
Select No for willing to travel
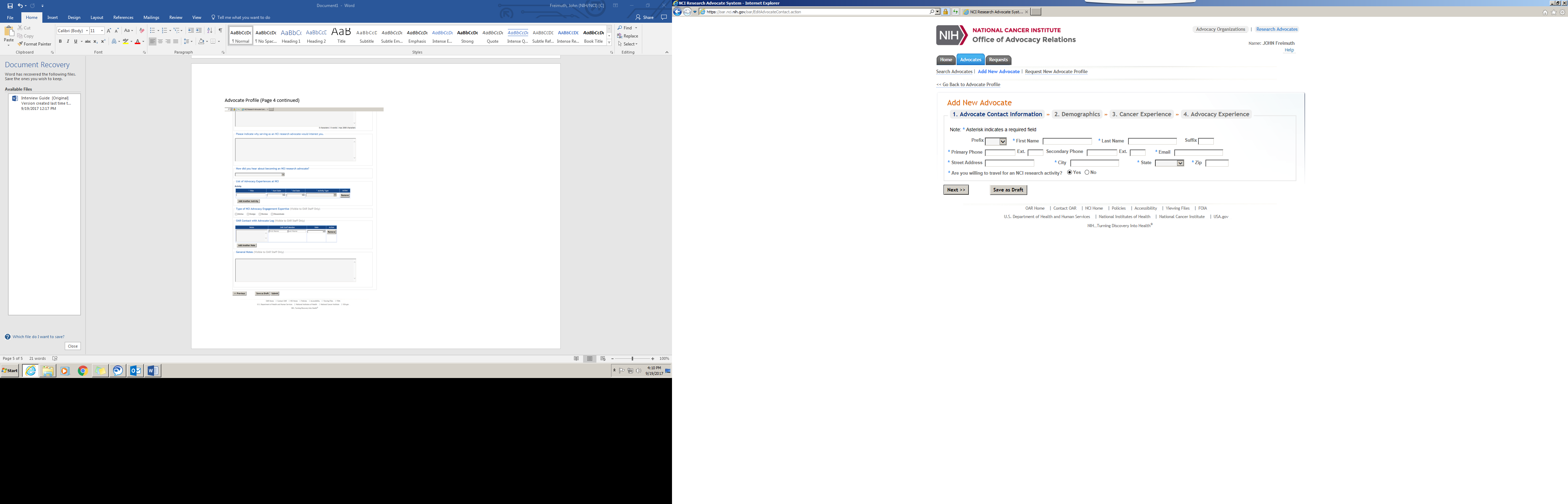click(x=1086, y=172)
